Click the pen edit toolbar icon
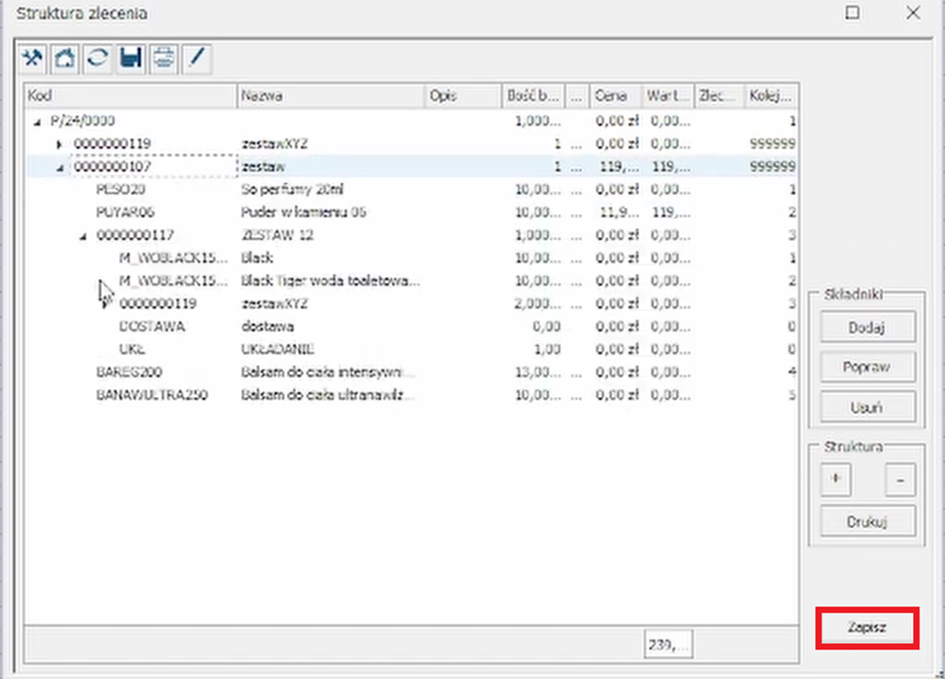The height and width of the screenshot is (679, 945). pos(196,59)
